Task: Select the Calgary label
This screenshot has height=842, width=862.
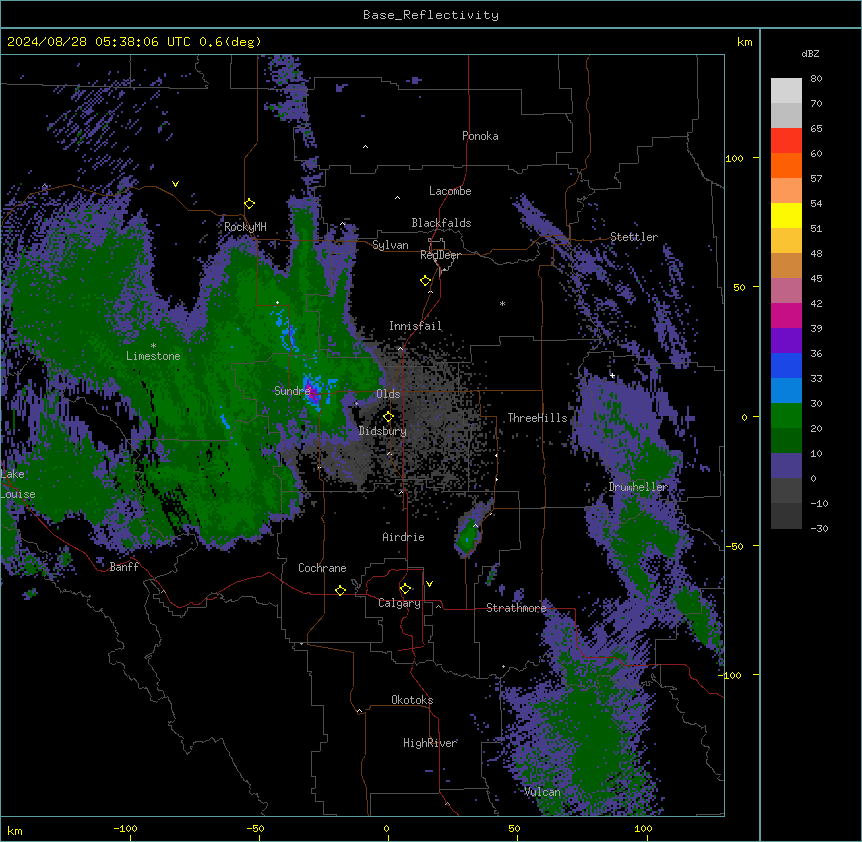Action: [399, 603]
